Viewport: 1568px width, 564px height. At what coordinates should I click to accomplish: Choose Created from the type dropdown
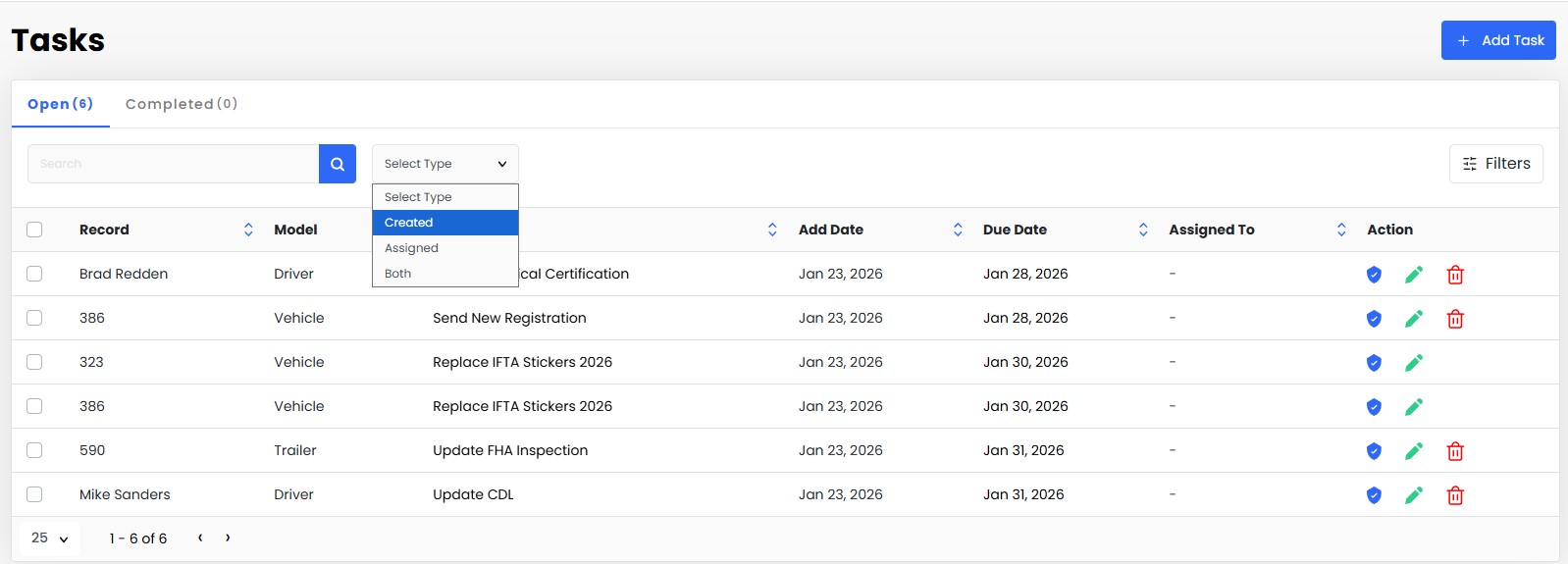pyautogui.click(x=444, y=223)
